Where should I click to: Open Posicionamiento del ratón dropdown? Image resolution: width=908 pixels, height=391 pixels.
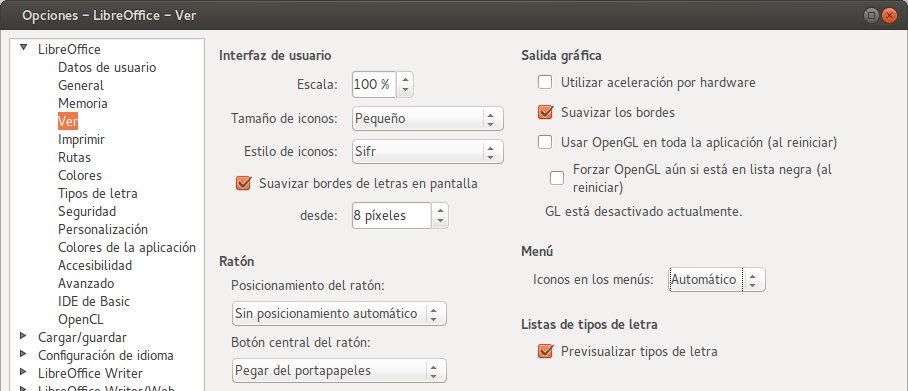[339, 313]
